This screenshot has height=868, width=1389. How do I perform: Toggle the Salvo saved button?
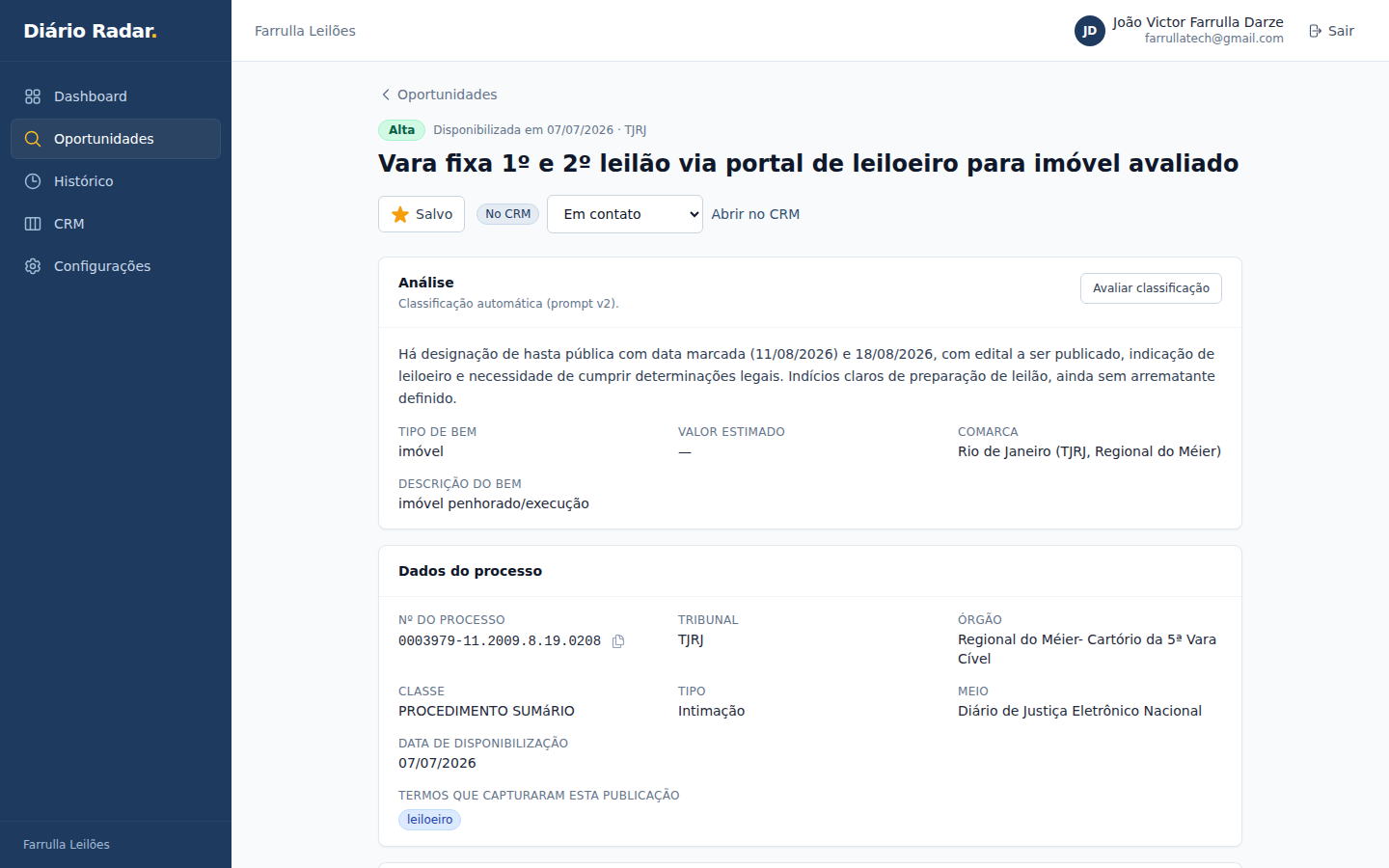(x=422, y=214)
